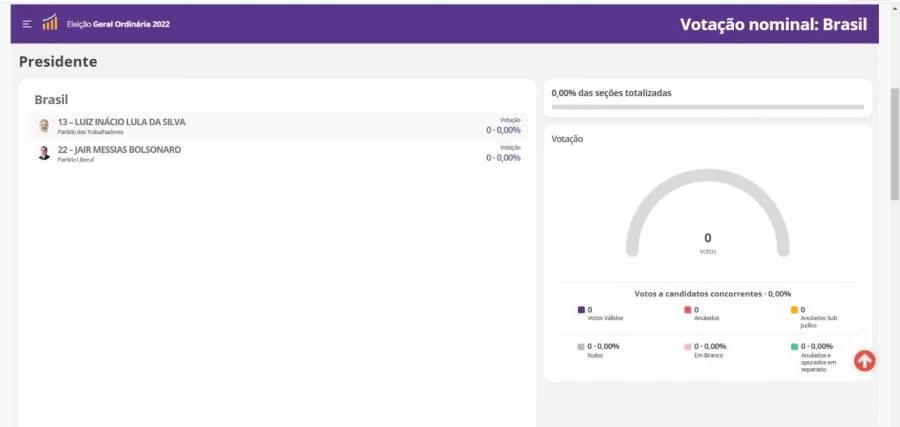Image resolution: width=900 pixels, height=427 pixels.
Task: Select candidate 22 – Jair Messias Bolsonaro
Action: (x=119, y=149)
